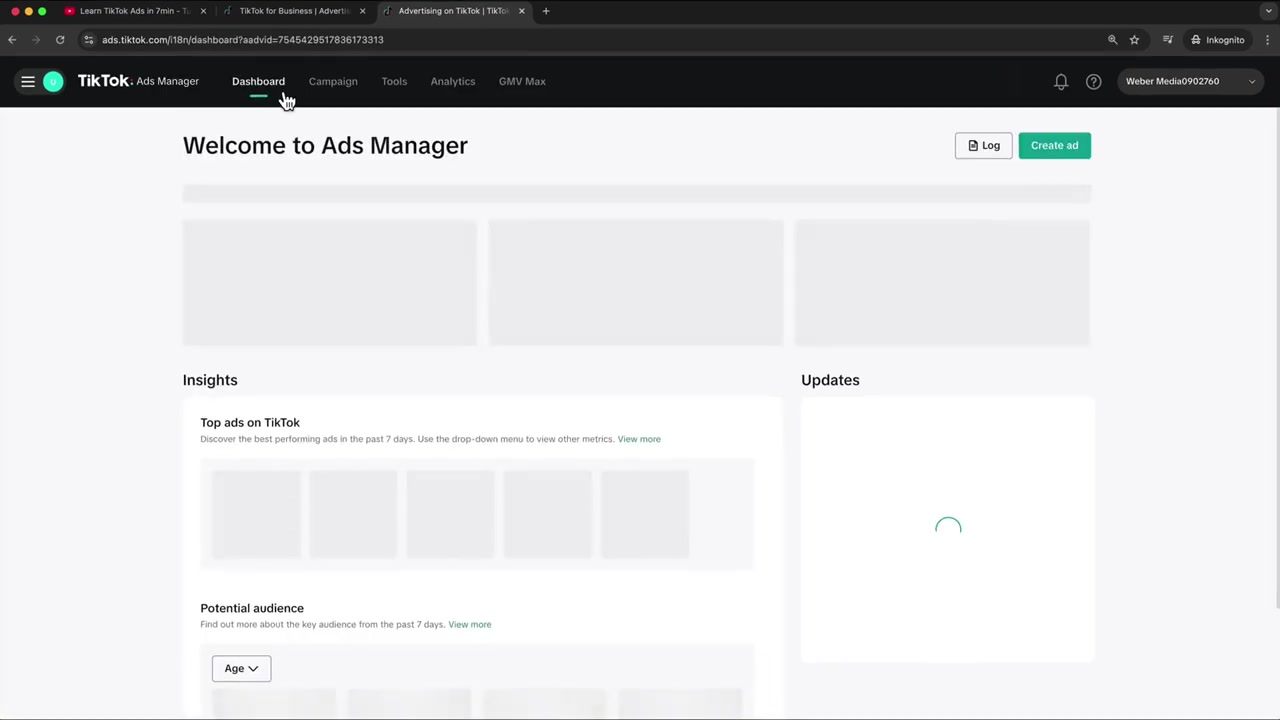The width and height of the screenshot is (1280, 720).
Task: Open Chrome's three-dot menu
Action: 1267,40
